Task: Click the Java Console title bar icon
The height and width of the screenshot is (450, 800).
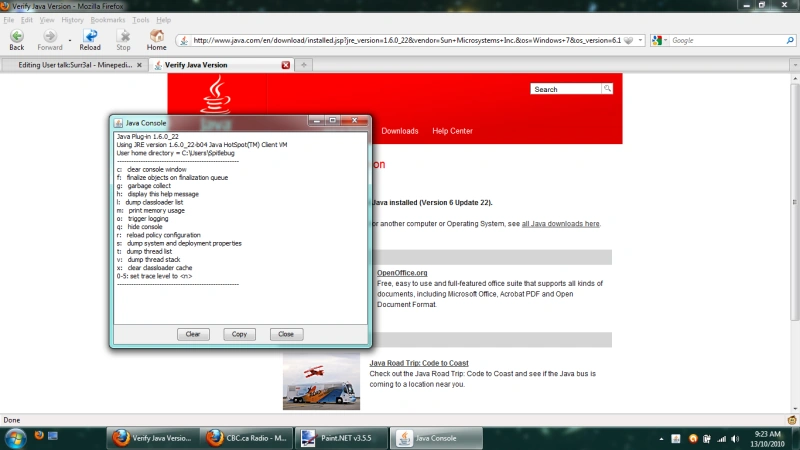Action: coord(118,123)
